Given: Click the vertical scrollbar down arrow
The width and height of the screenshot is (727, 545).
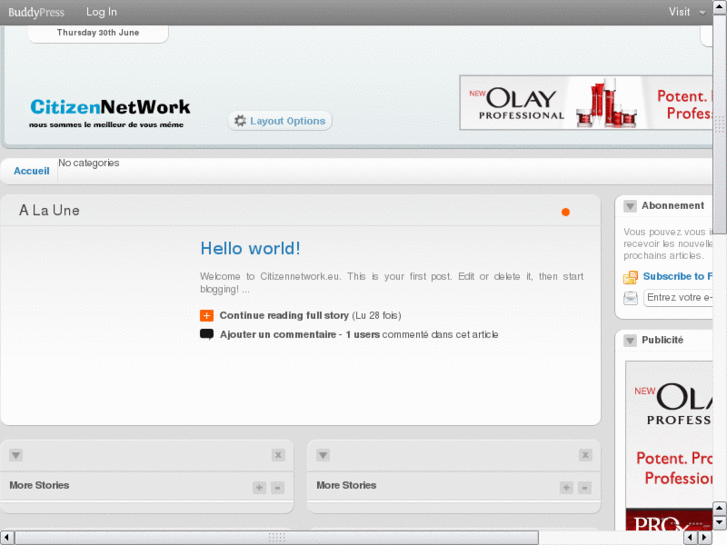Looking at the screenshot, I should click(x=719, y=523).
